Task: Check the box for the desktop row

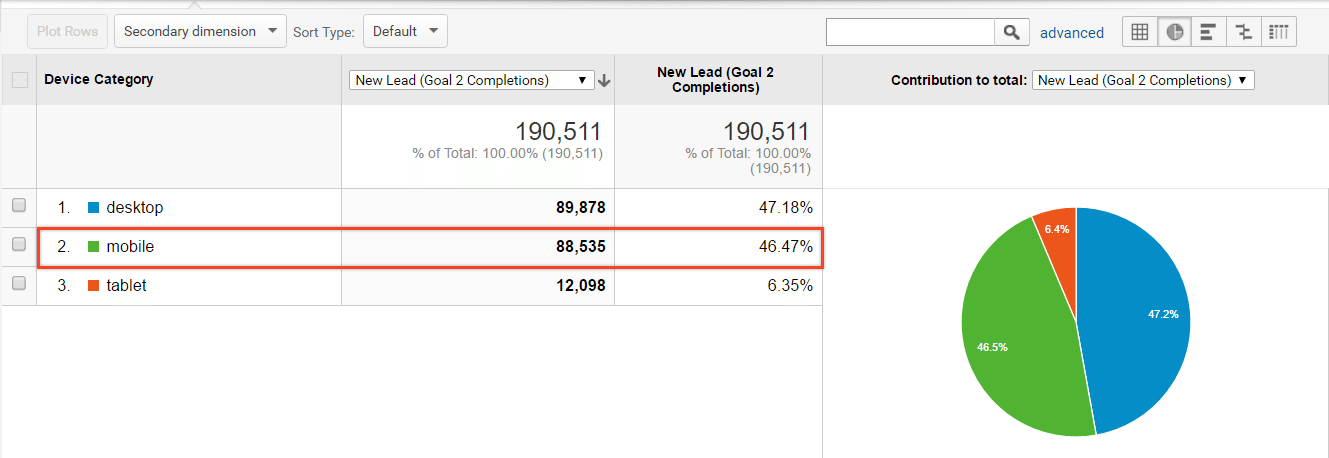Action: click(x=19, y=206)
